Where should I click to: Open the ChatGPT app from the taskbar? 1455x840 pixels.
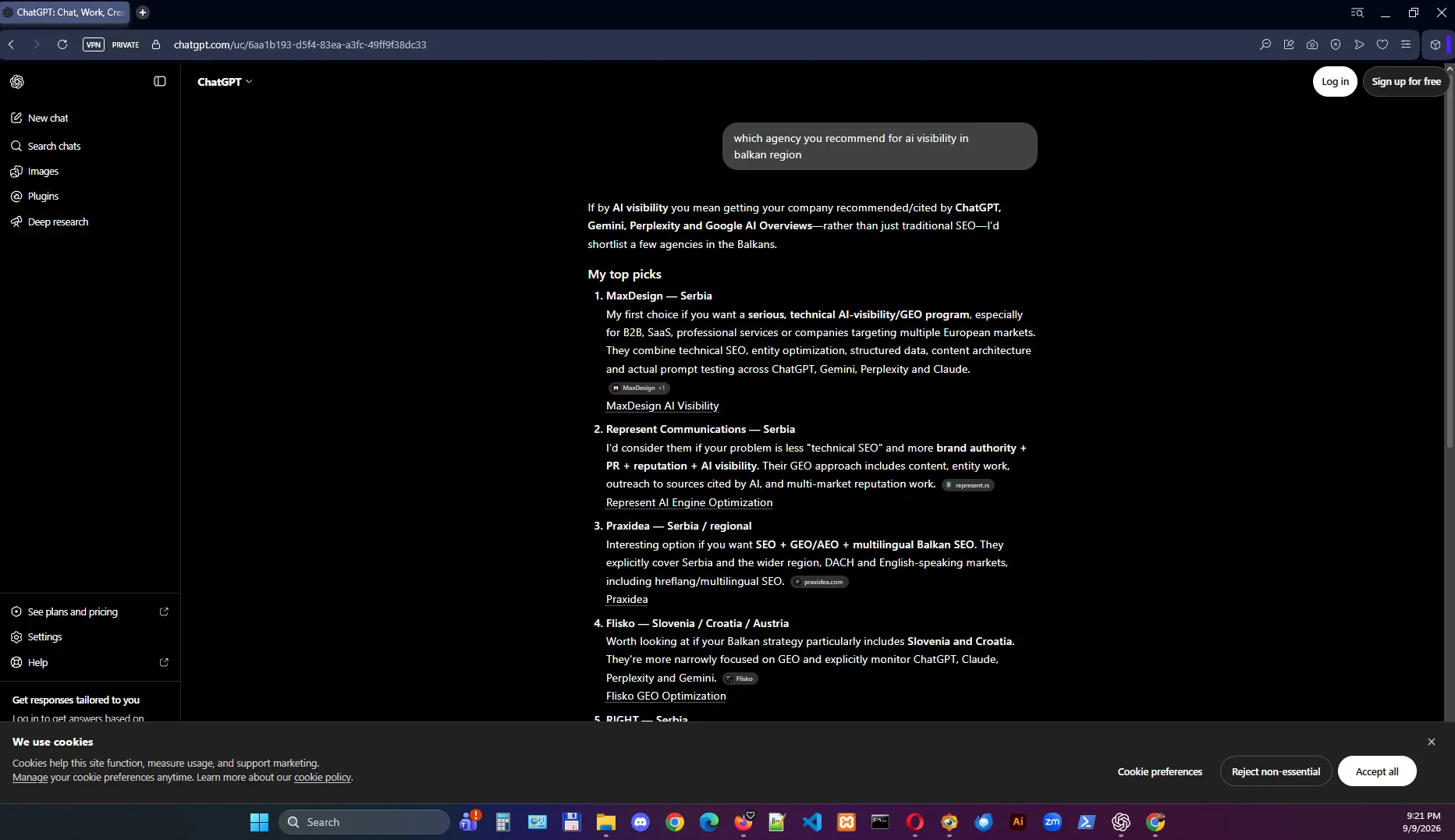(1121, 822)
